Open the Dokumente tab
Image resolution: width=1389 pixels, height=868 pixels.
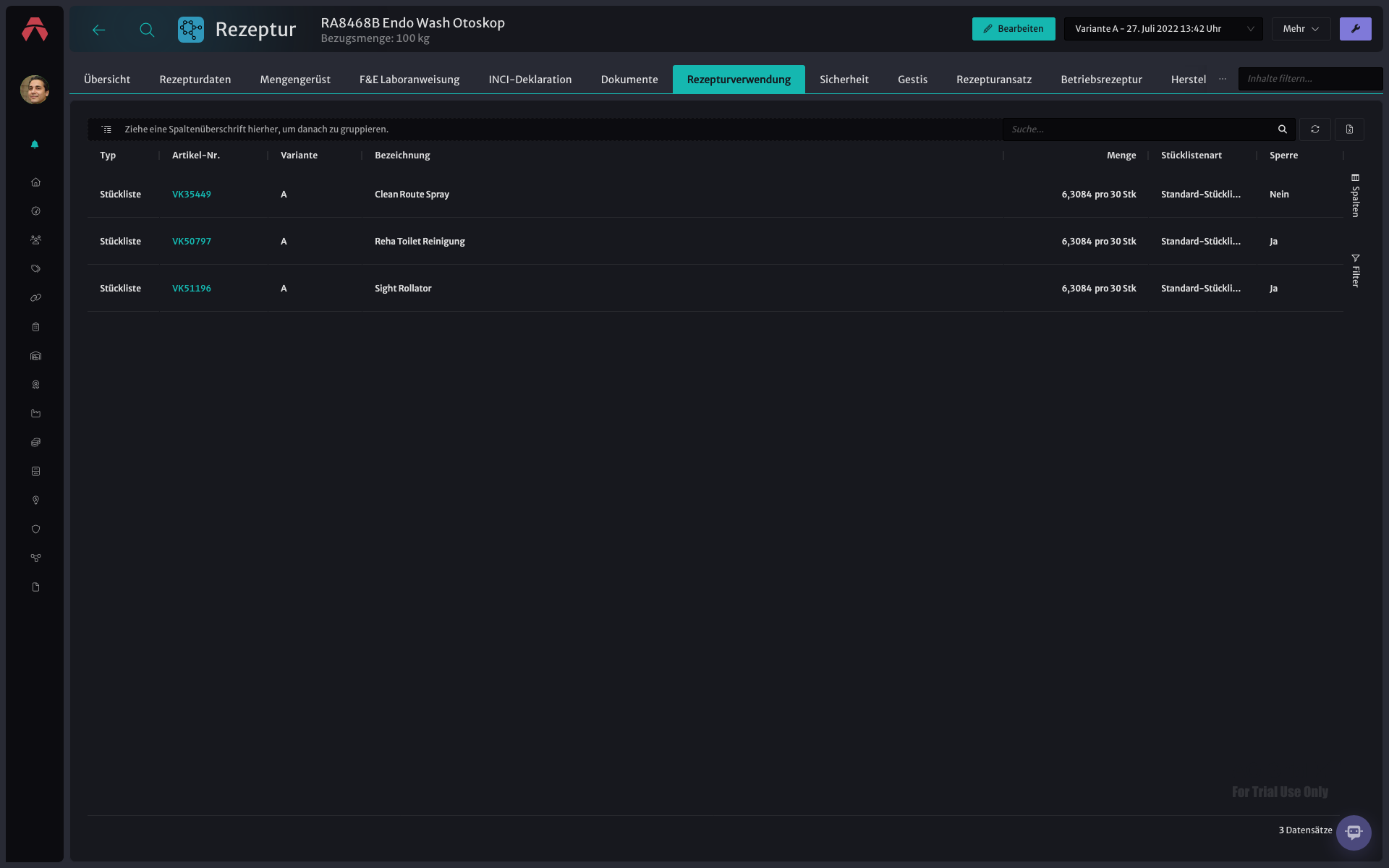point(629,80)
